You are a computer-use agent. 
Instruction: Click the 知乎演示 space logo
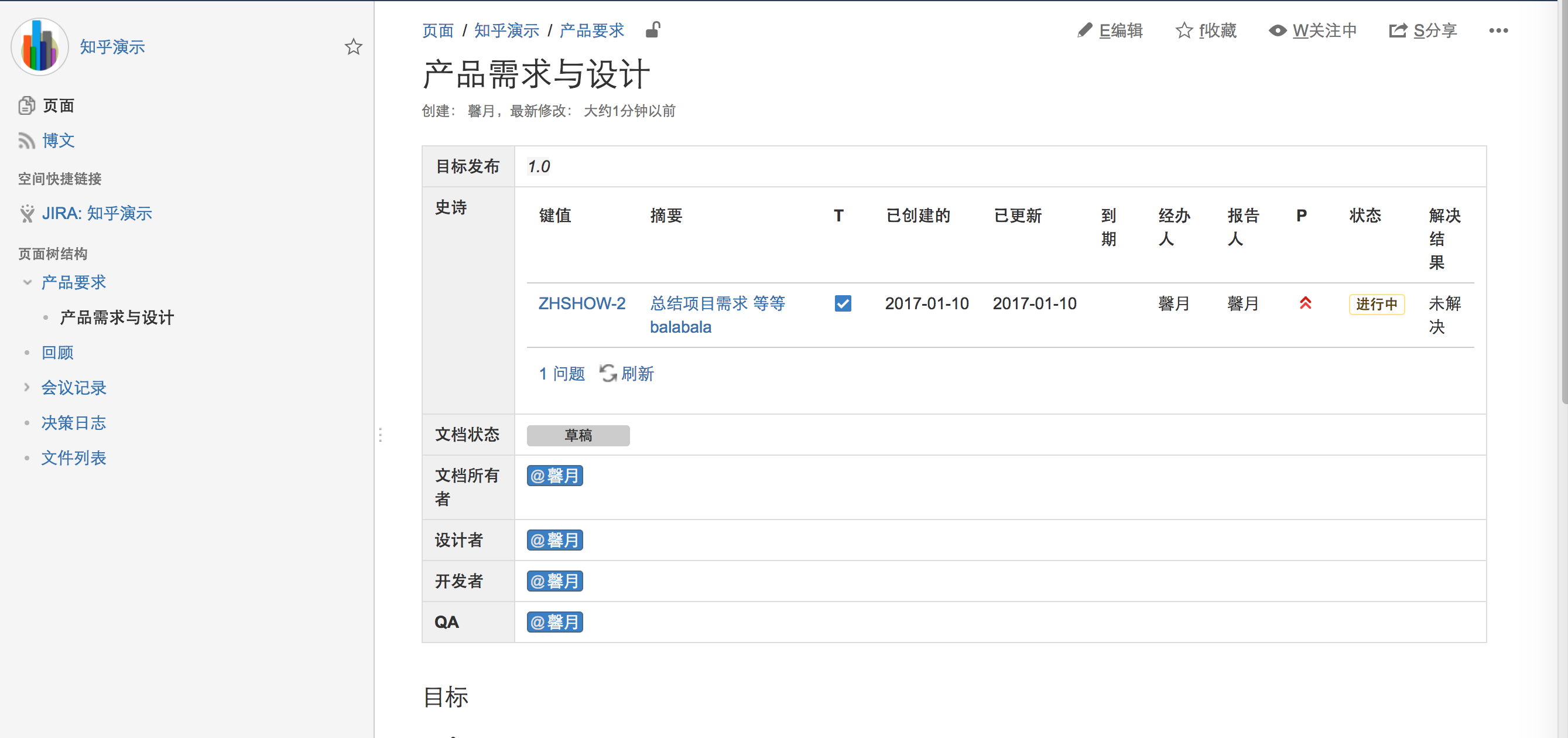coord(39,46)
